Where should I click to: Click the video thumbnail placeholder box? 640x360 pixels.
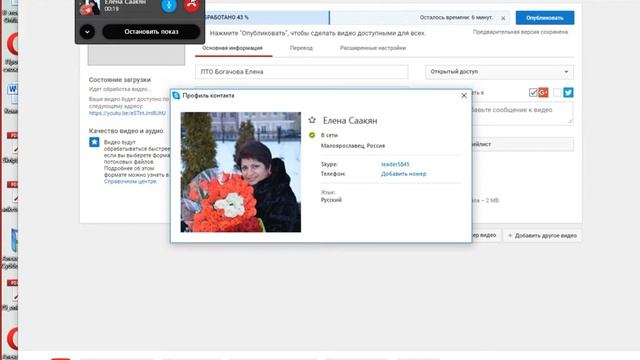136,55
